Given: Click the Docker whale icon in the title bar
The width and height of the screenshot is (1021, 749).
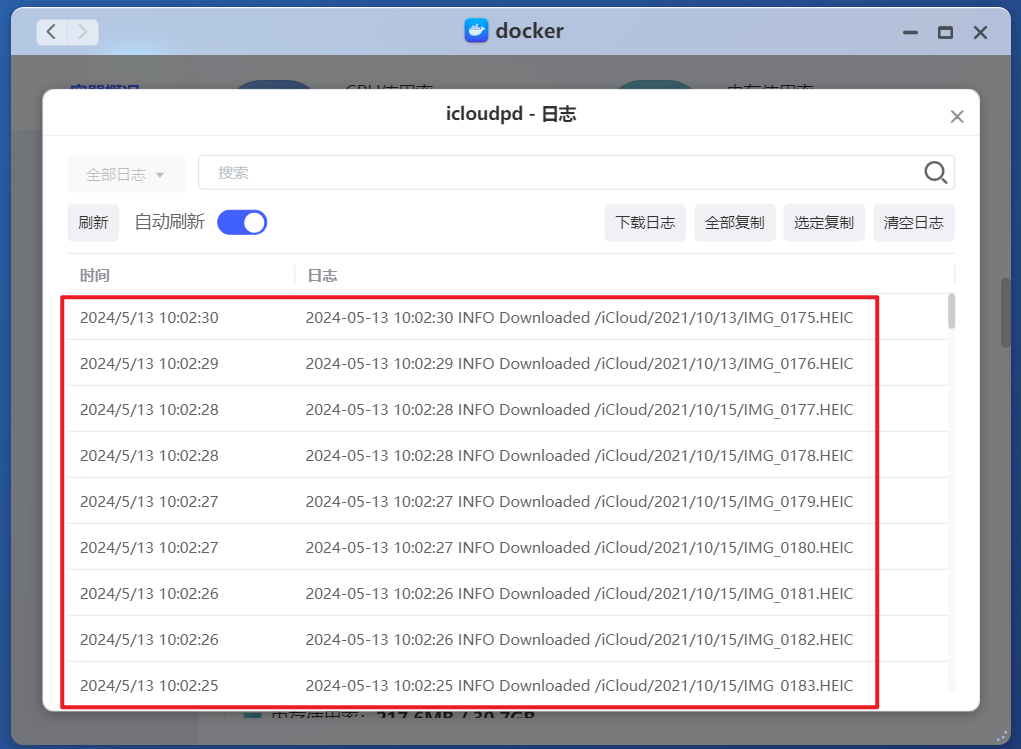Looking at the screenshot, I should [x=475, y=31].
